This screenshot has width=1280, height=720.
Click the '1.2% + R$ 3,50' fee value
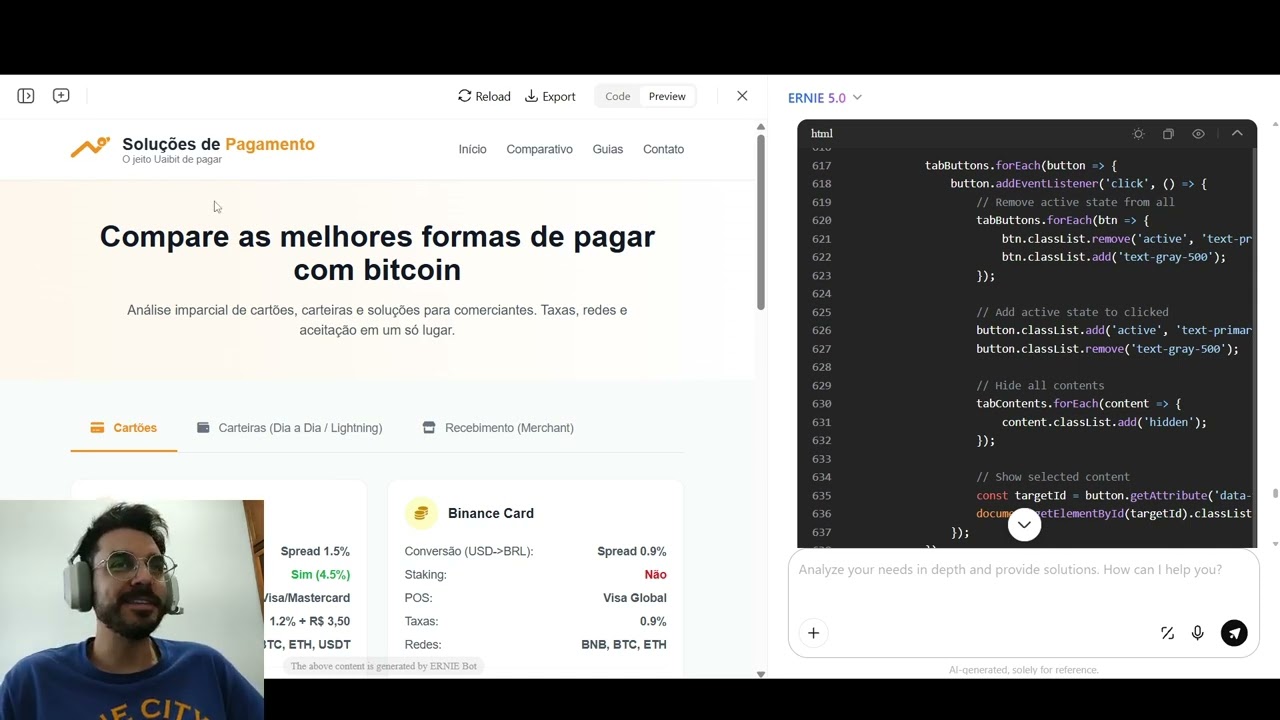pyautogui.click(x=310, y=621)
